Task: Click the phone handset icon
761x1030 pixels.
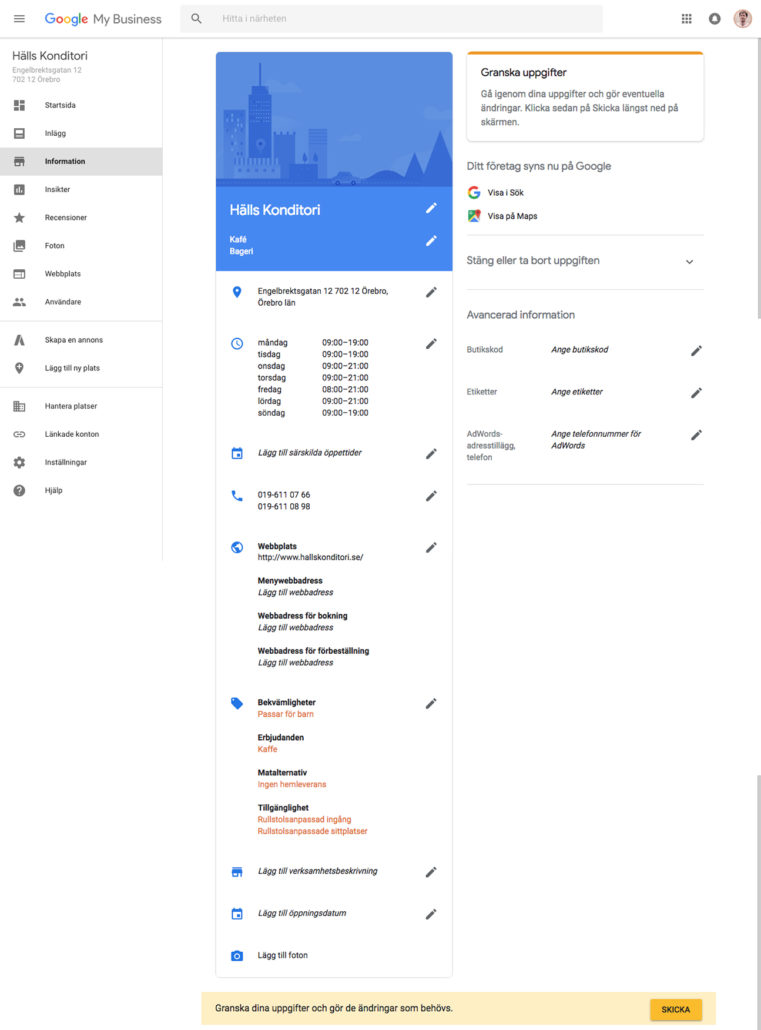Action: pyautogui.click(x=237, y=496)
